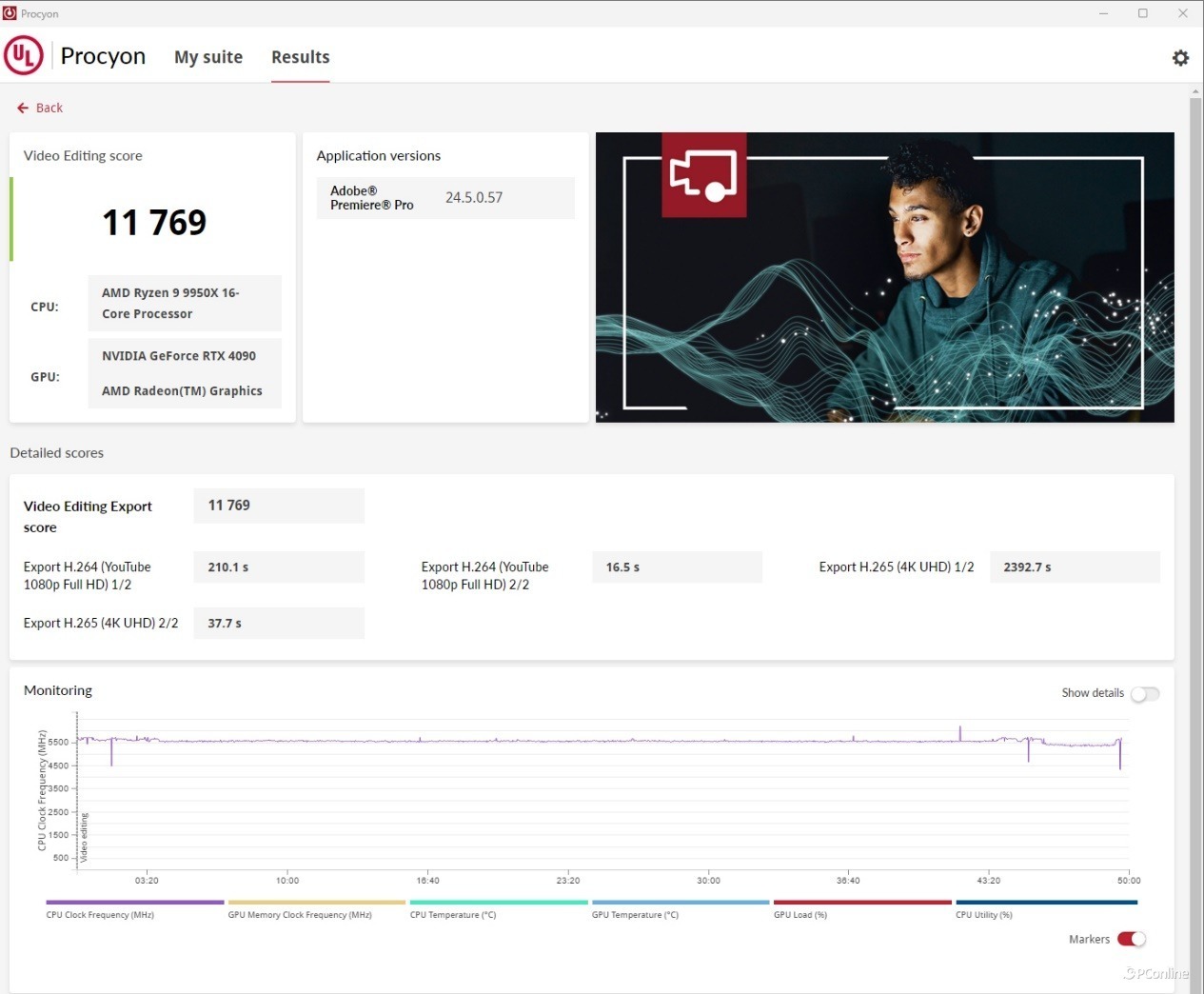The image size is (1204, 994).
Task: Click the vertical scrollbar on the right
Action: pyautogui.click(x=1195, y=476)
